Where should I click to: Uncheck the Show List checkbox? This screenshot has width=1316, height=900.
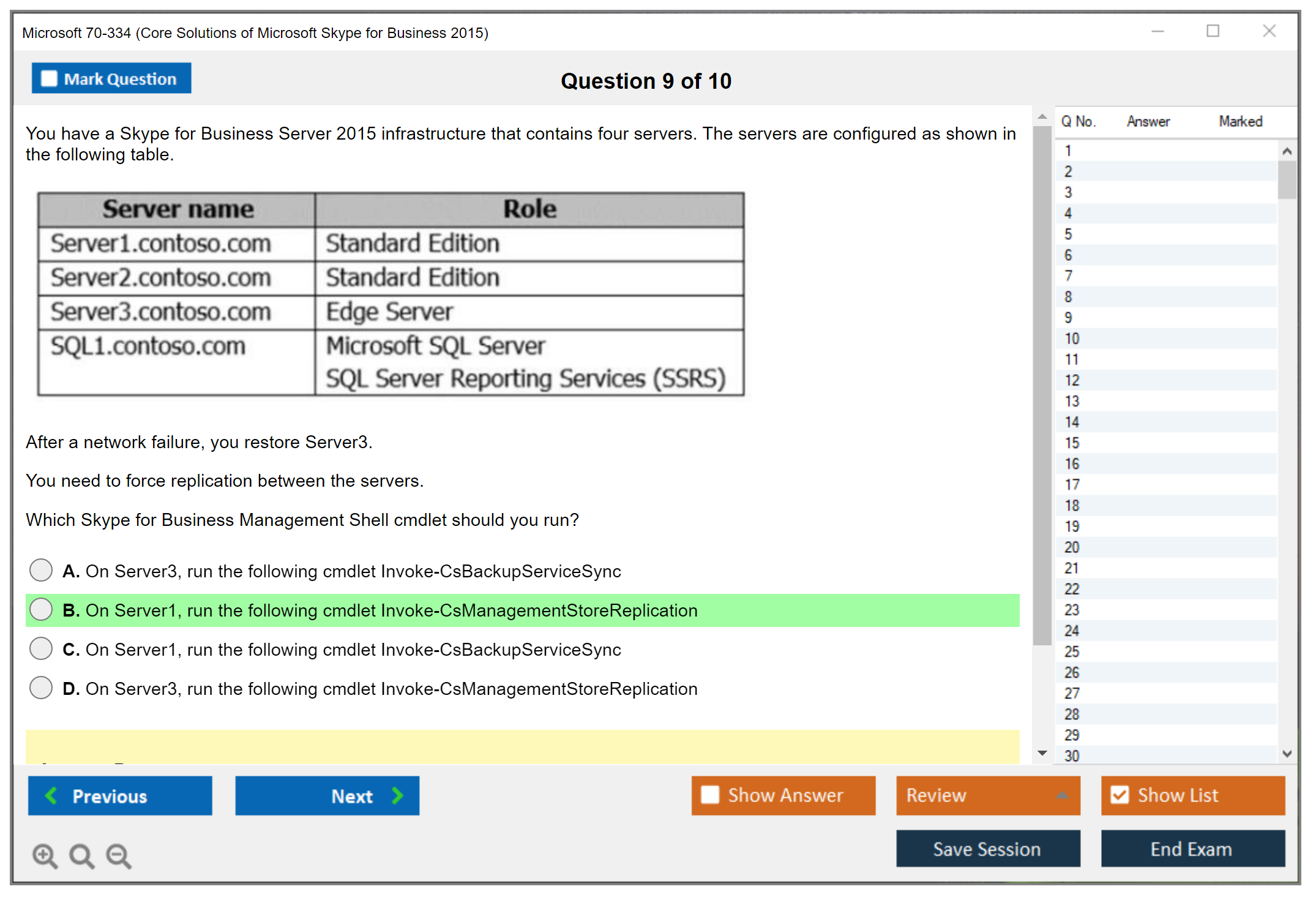pyautogui.click(x=1120, y=795)
